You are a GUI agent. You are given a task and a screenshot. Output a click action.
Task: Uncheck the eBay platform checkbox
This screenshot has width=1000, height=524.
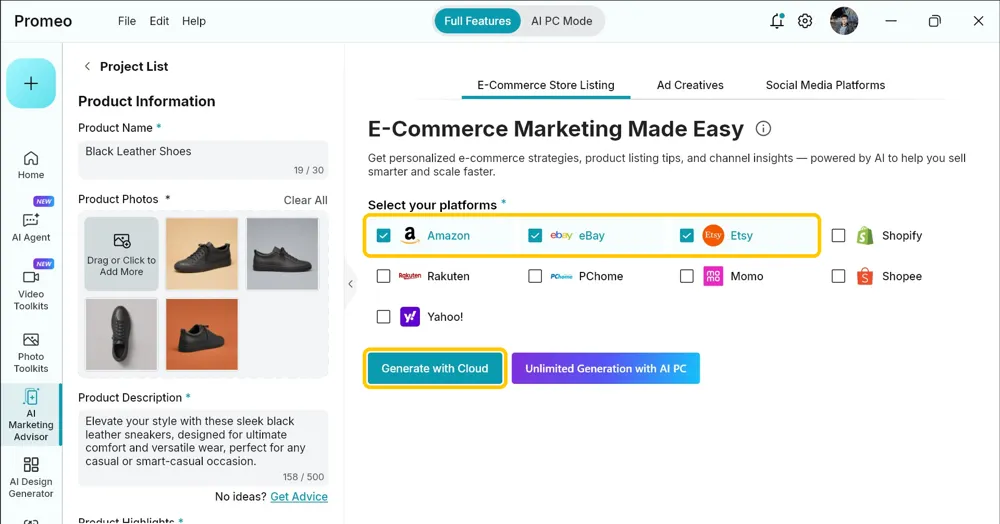(535, 235)
